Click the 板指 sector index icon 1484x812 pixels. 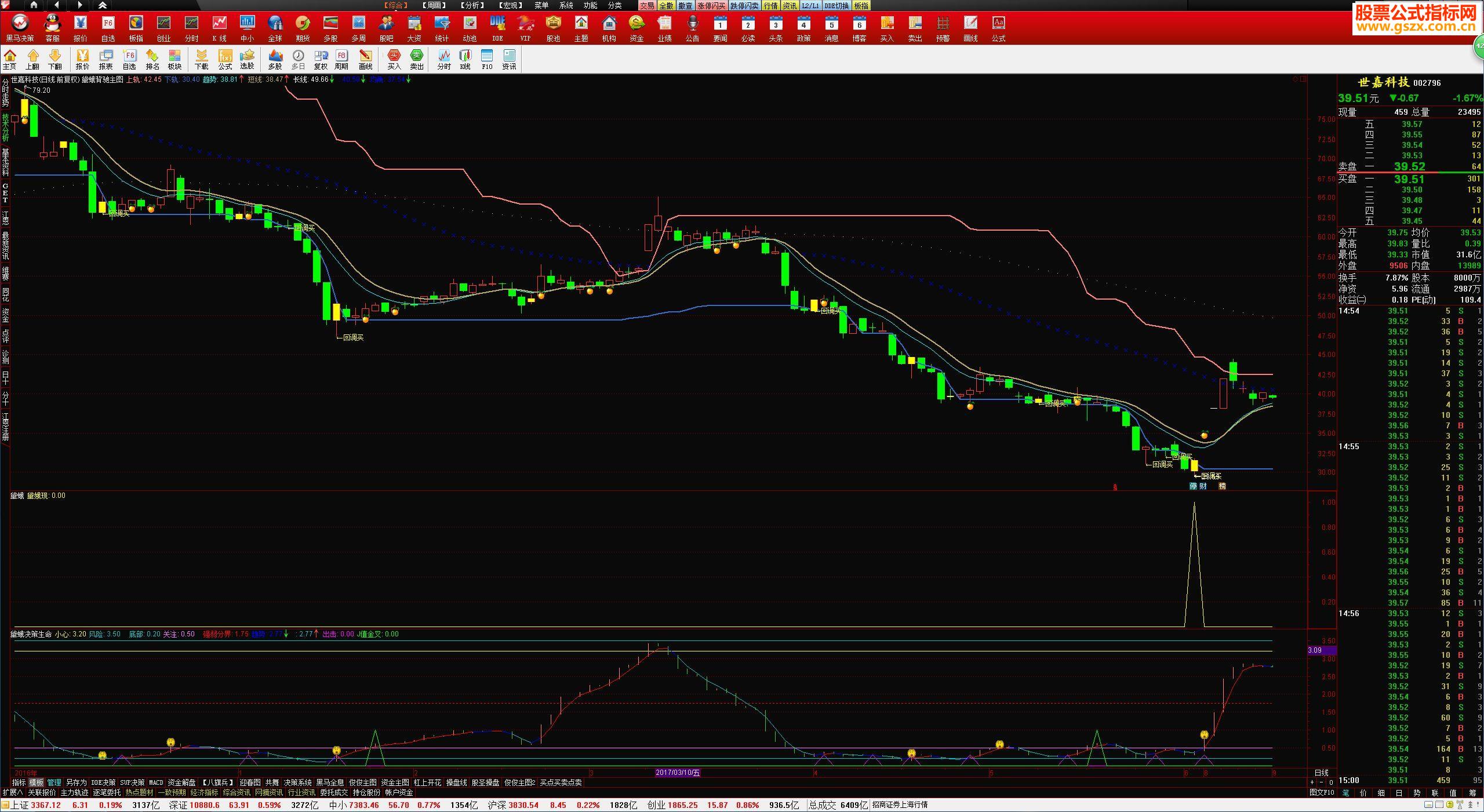tap(136, 28)
